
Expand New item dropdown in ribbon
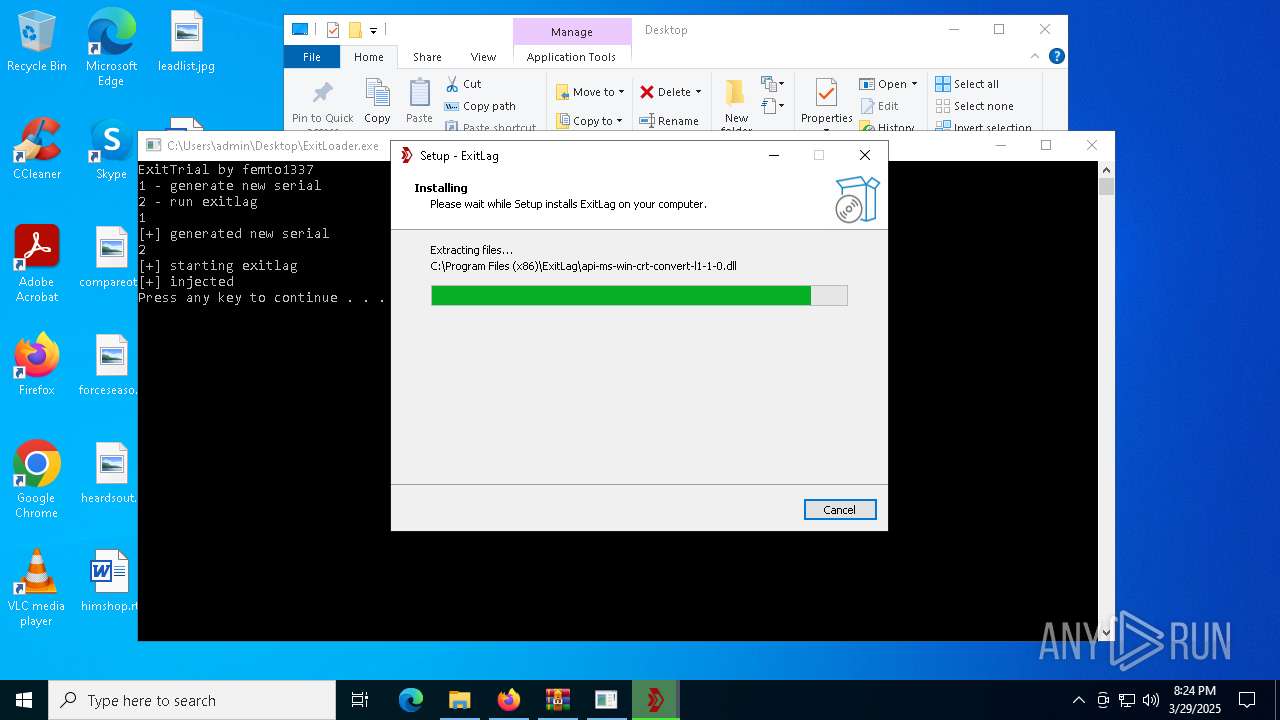[x=772, y=84]
